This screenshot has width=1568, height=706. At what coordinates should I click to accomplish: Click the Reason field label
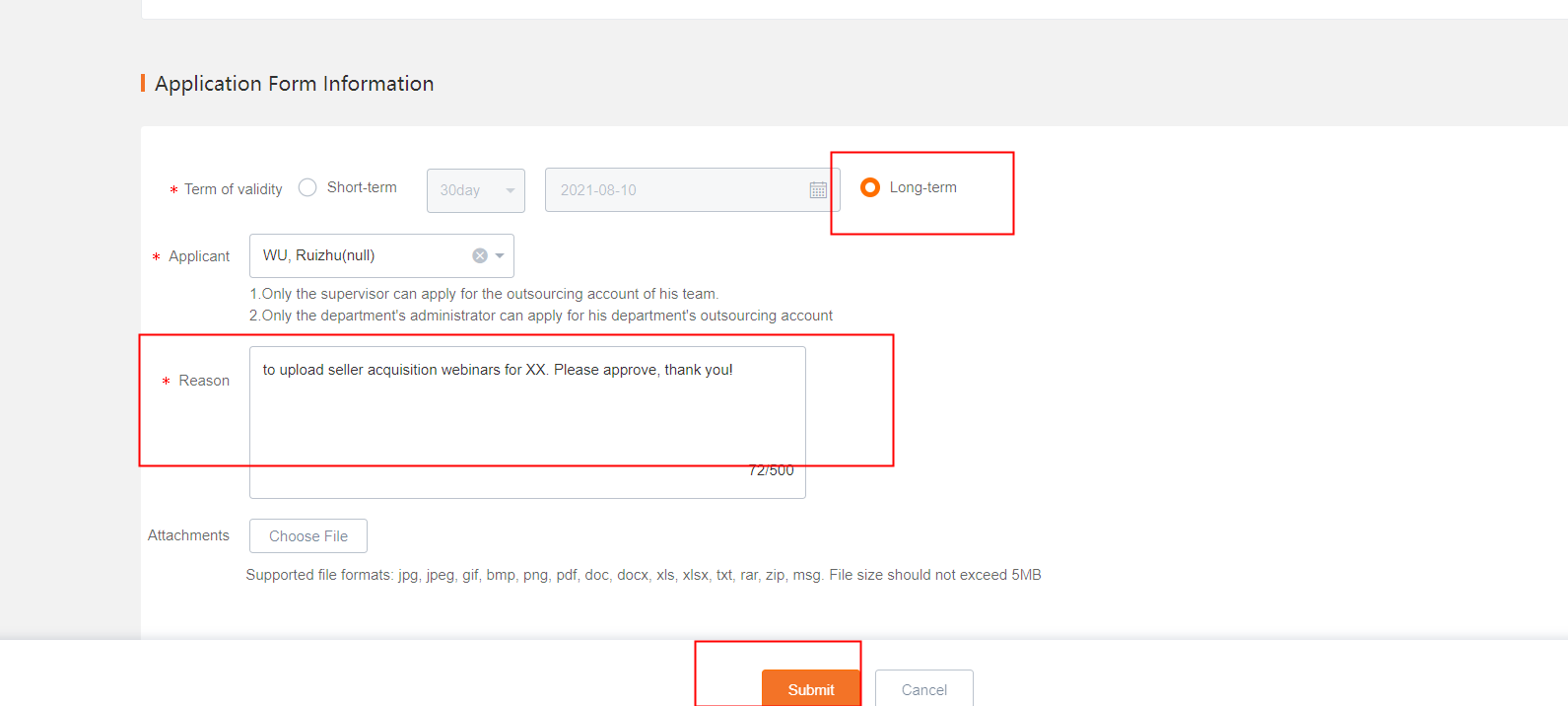204,381
